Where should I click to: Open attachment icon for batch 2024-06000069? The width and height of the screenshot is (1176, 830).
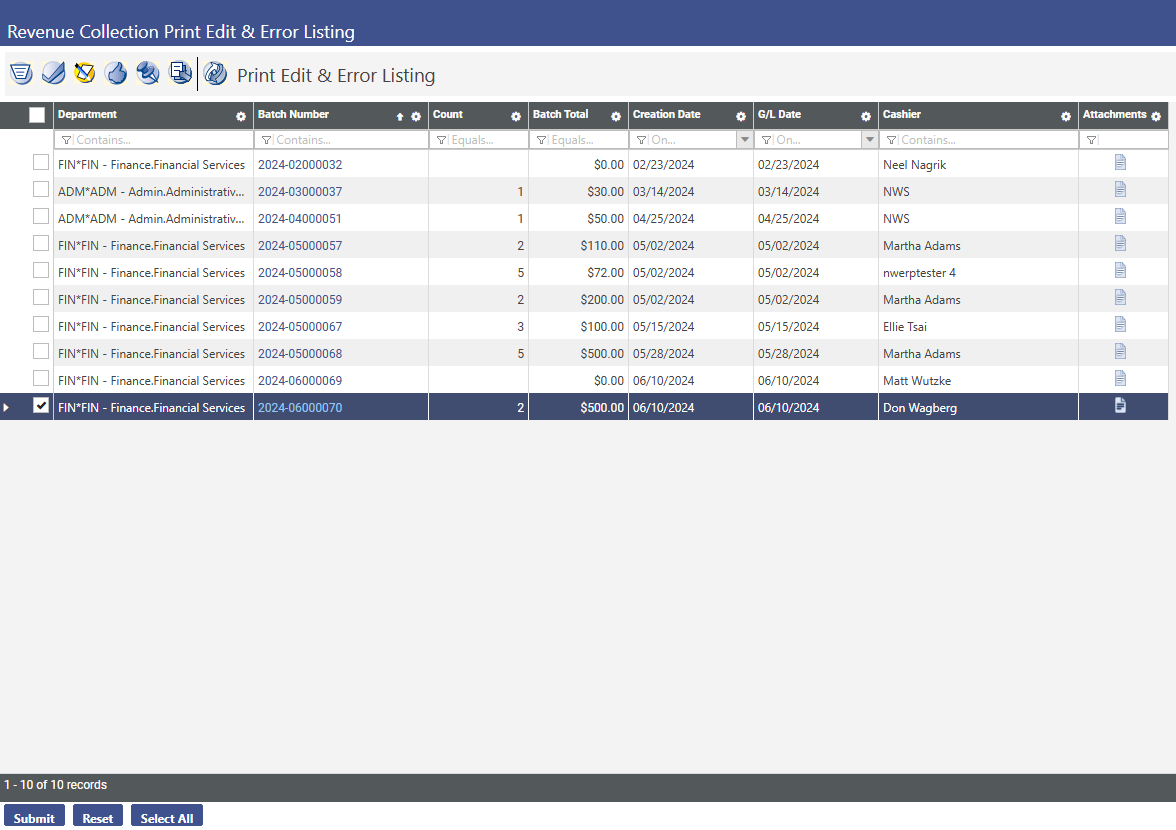click(1120, 378)
